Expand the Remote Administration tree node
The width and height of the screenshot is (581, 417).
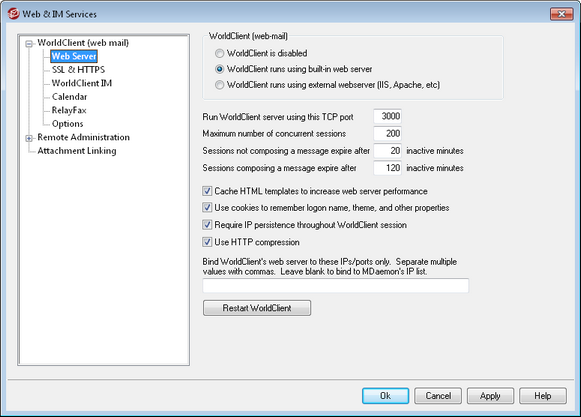point(29,138)
